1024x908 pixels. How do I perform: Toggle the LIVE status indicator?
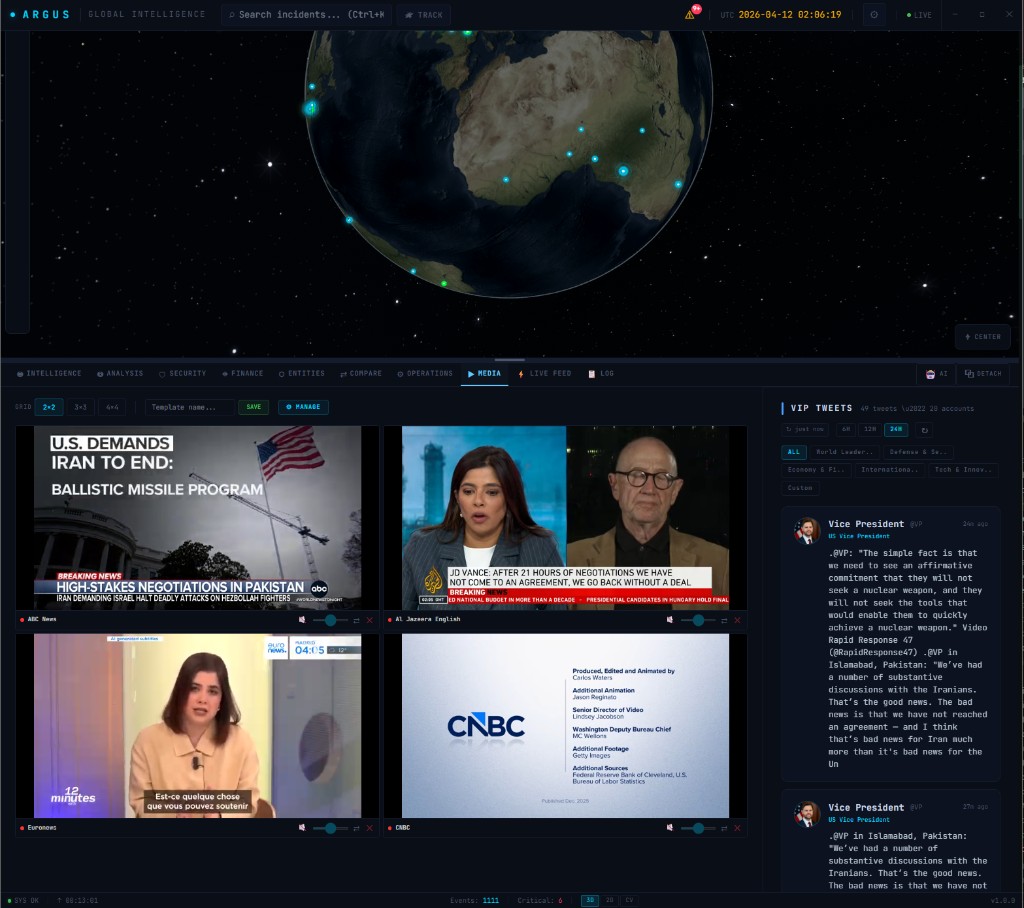click(x=919, y=14)
